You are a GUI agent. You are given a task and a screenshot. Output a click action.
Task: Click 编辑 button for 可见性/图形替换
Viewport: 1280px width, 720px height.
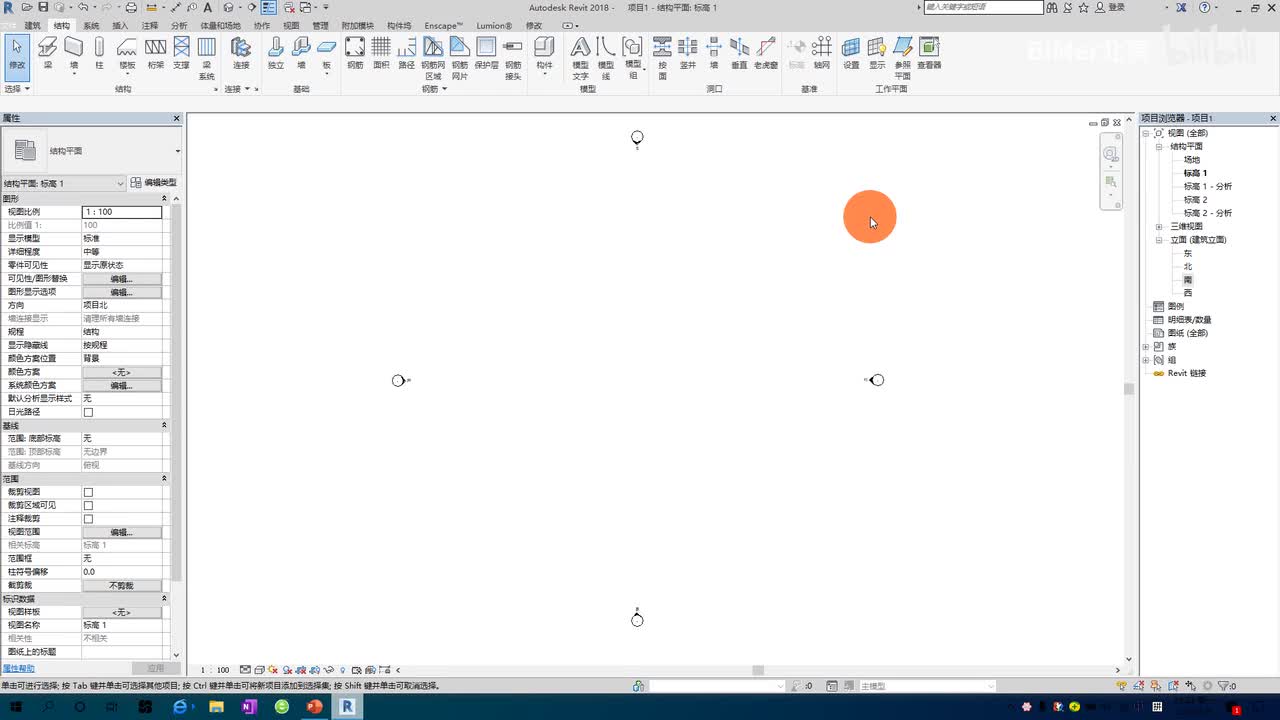[x=121, y=279]
